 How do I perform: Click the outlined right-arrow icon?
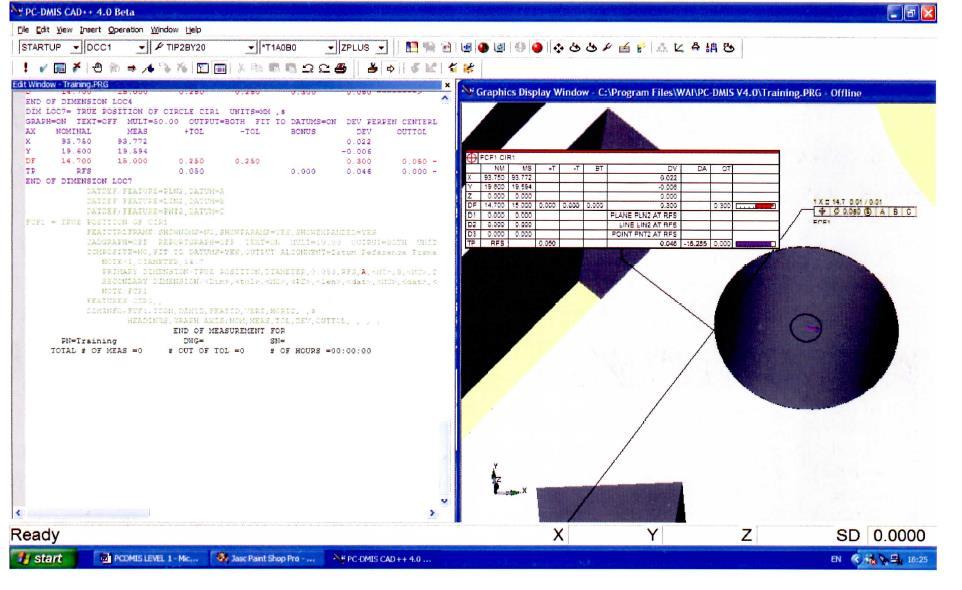tap(390, 68)
